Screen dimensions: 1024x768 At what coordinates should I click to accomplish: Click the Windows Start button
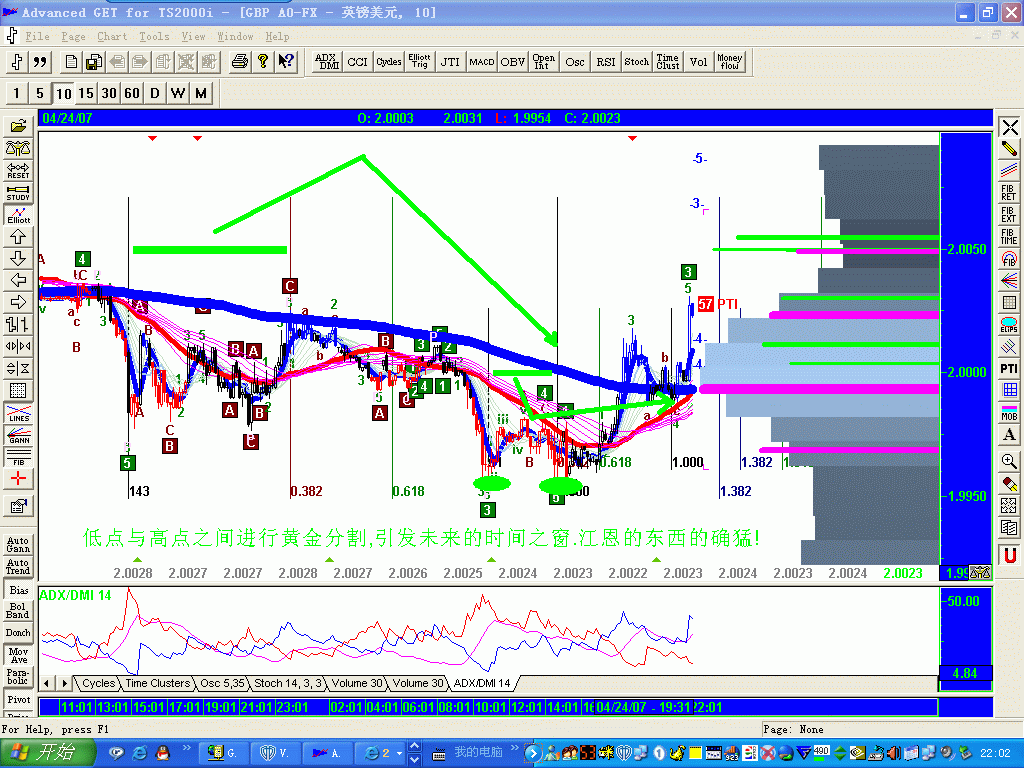(x=46, y=753)
